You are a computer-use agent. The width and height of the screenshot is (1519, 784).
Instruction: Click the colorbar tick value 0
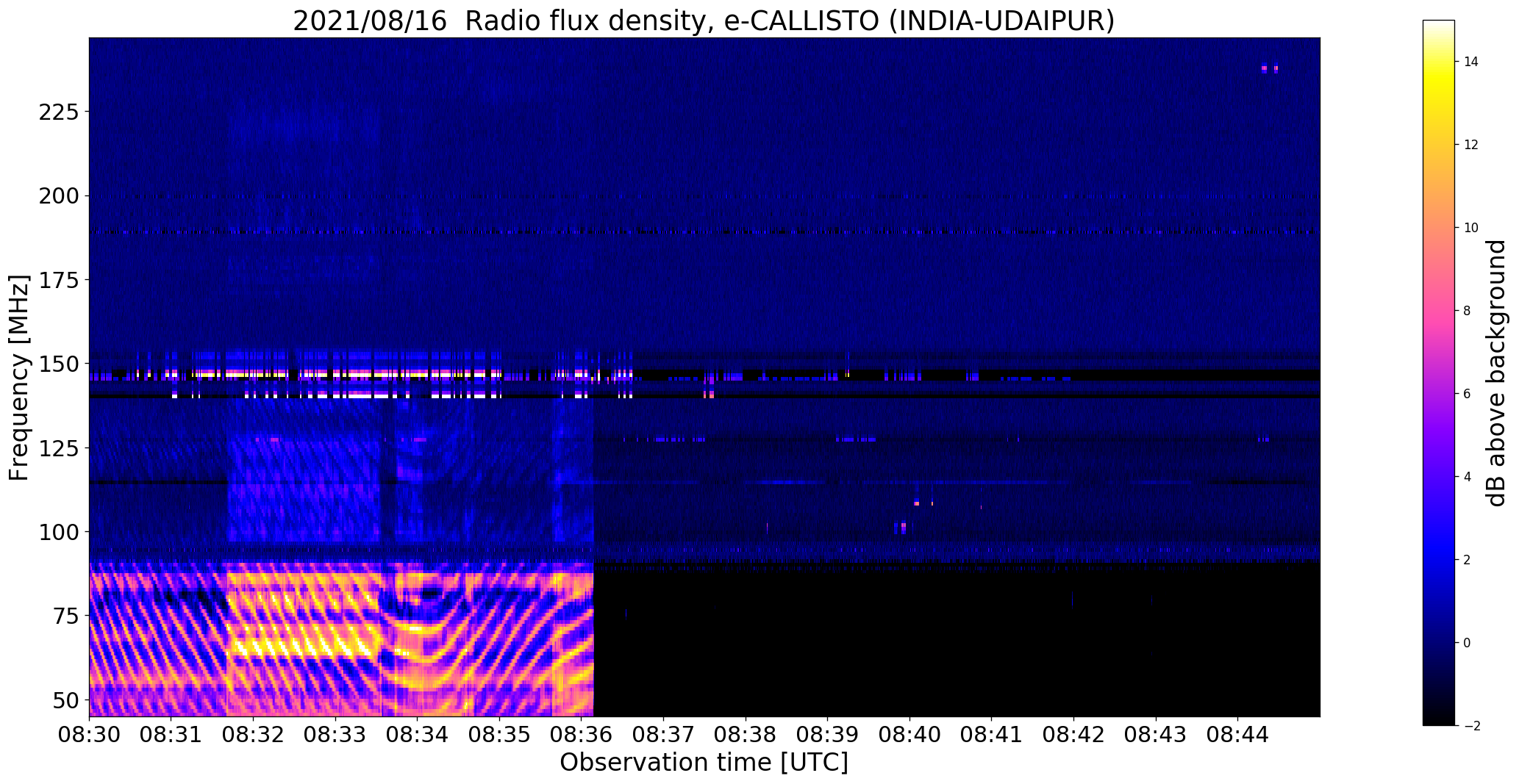coord(1468,643)
